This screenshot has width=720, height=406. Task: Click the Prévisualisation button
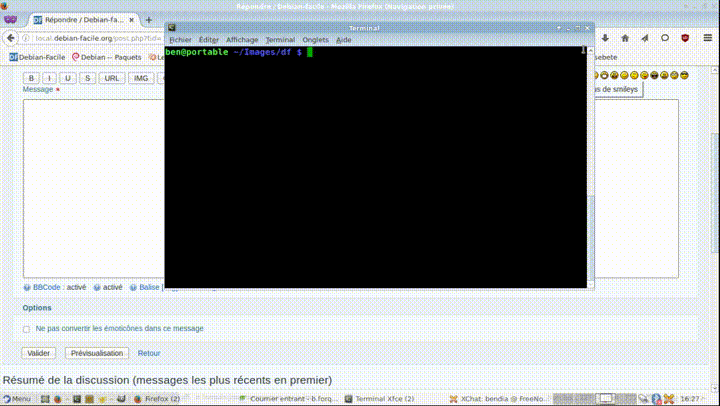pos(97,353)
